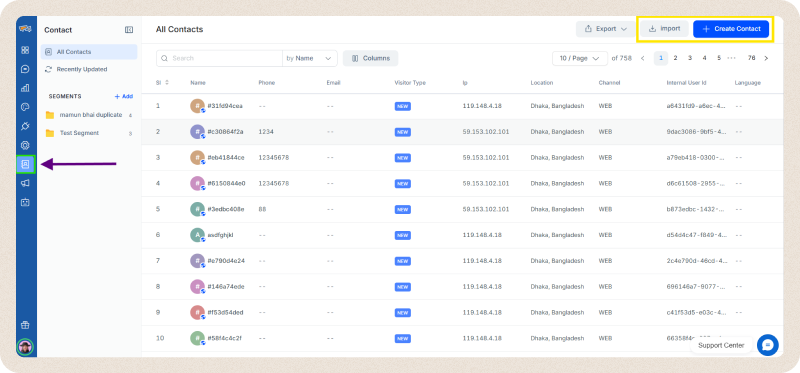The height and width of the screenshot is (373, 800).
Task: Open contact #eb41844ce
Action: pos(226,158)
